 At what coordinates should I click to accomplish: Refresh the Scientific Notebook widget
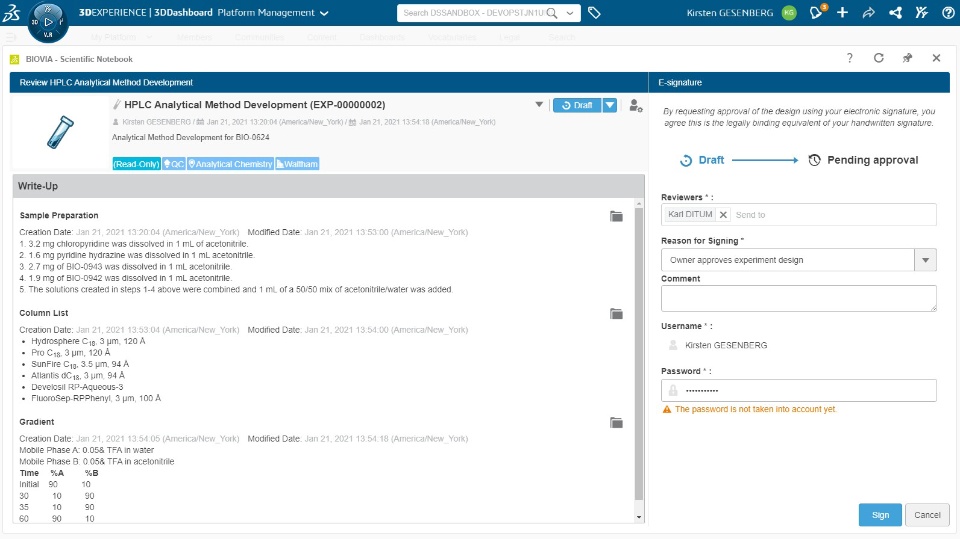coord(879,58)
